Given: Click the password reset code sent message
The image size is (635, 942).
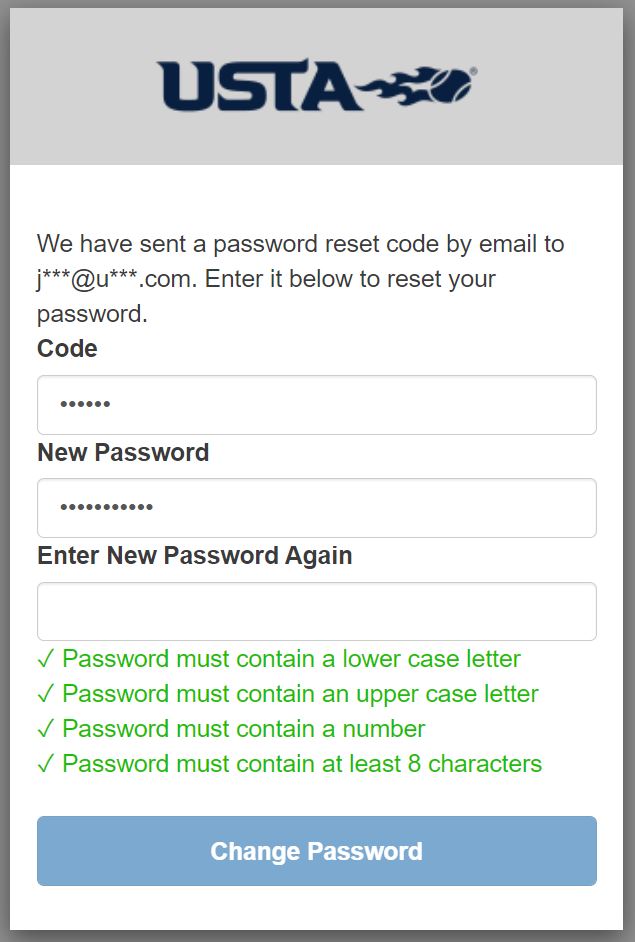Looking at the screenshot, I should point(300,279).
